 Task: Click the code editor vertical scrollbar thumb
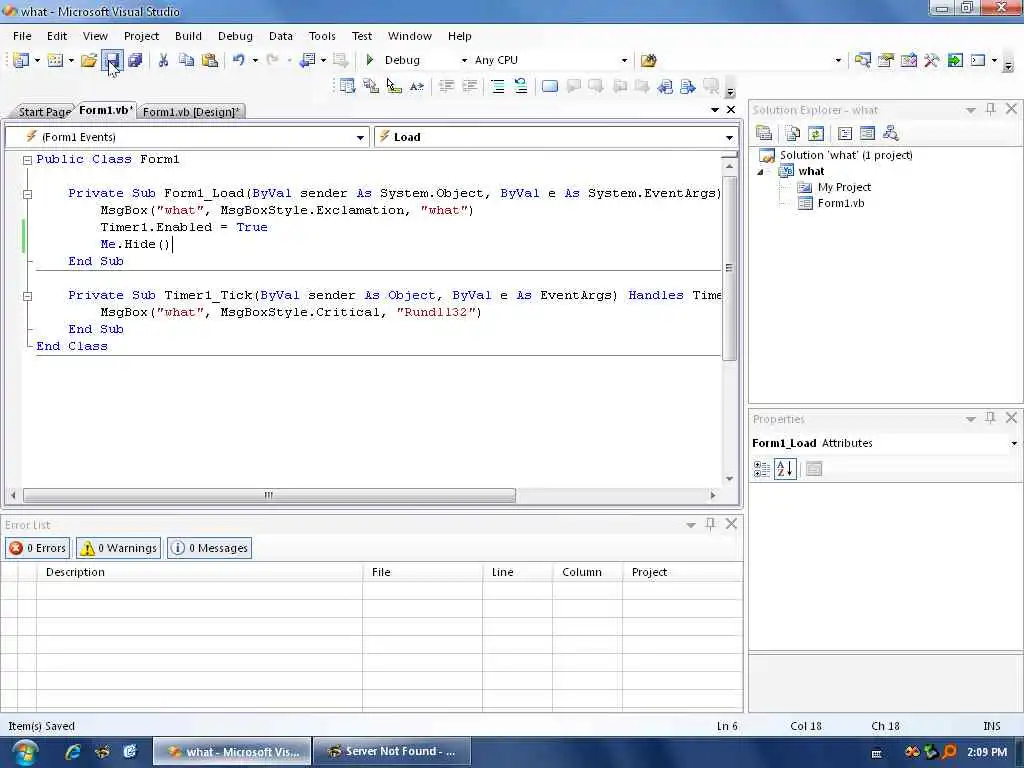pyautogui.click(x=729, y=267)
